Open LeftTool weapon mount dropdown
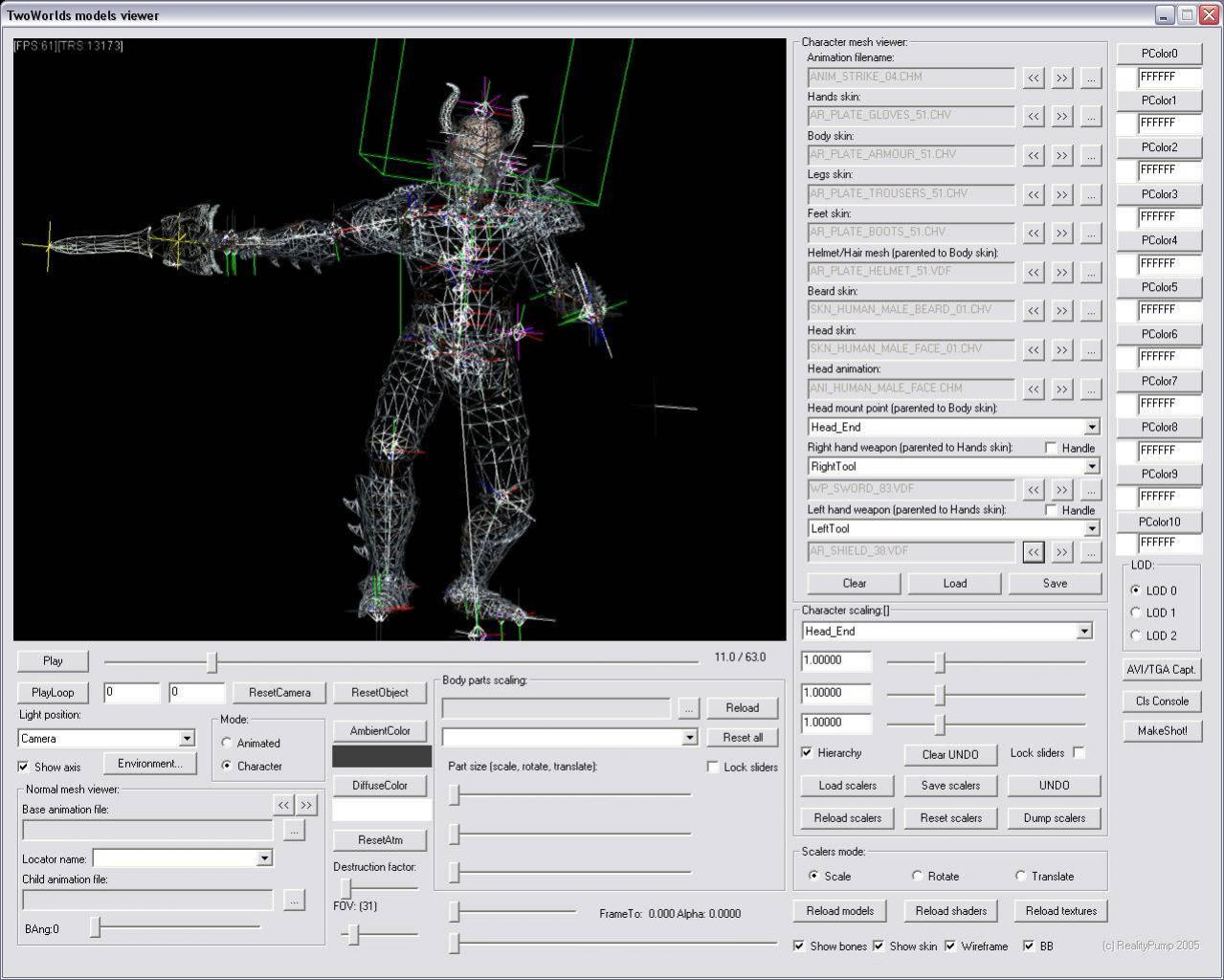 [1092, 528]
